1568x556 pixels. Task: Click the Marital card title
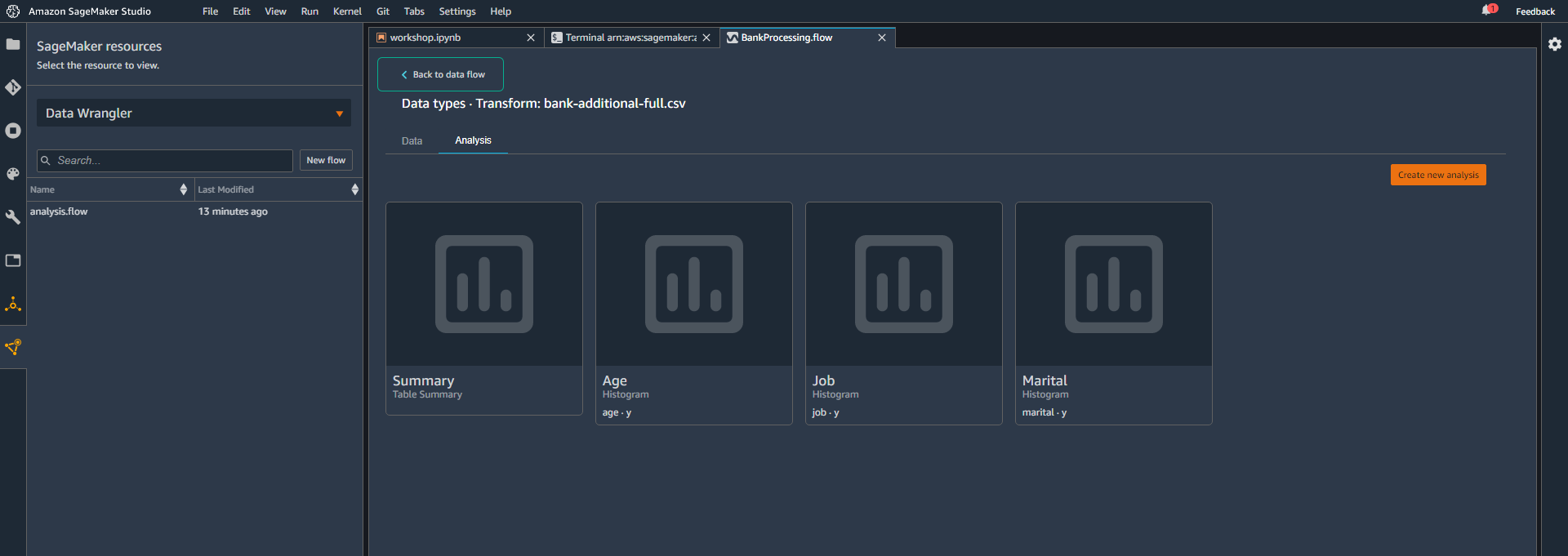tap(1045, 380)
